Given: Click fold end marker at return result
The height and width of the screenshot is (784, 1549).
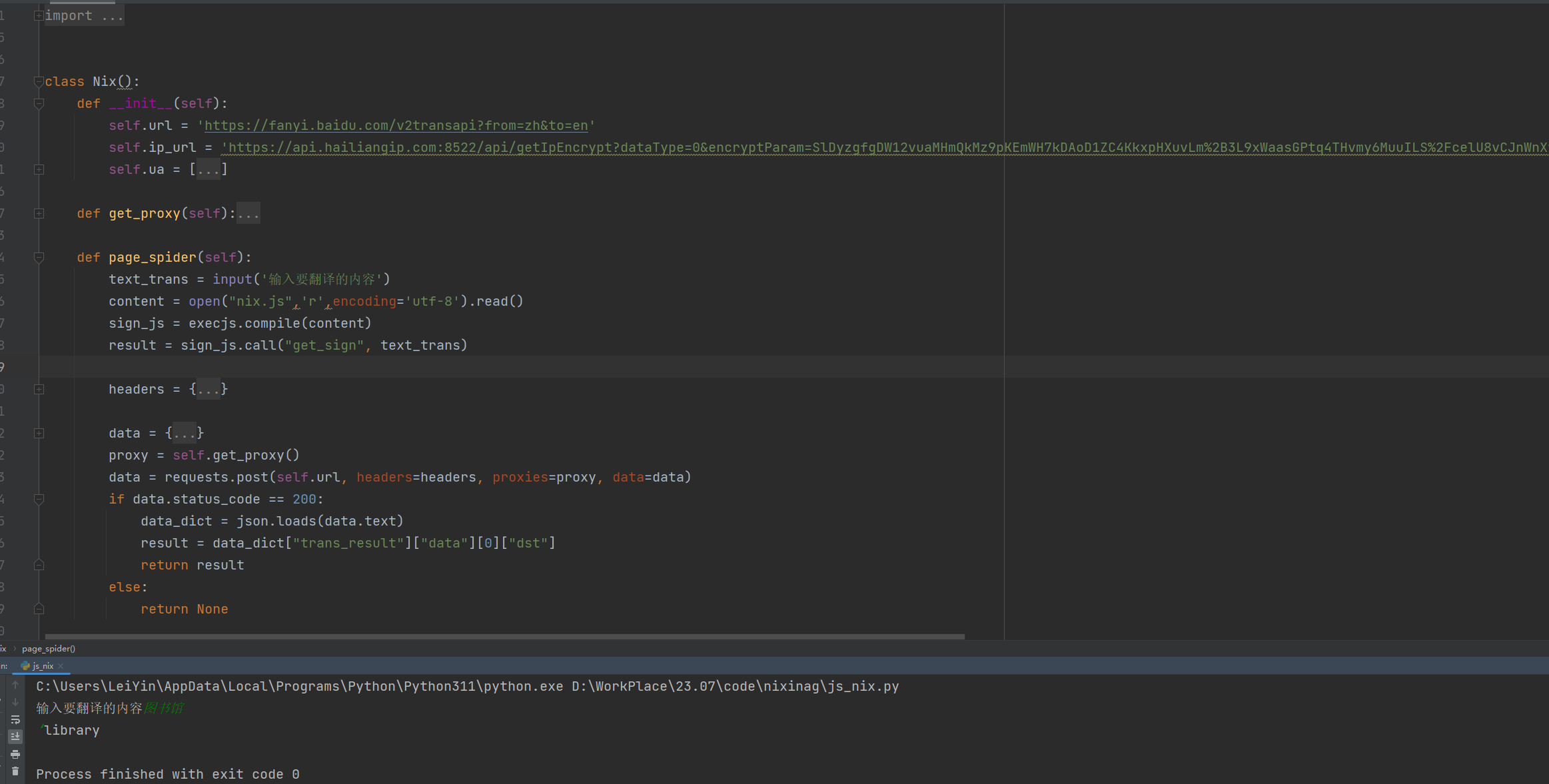Looking at the screenshot, I should (39, 565).
